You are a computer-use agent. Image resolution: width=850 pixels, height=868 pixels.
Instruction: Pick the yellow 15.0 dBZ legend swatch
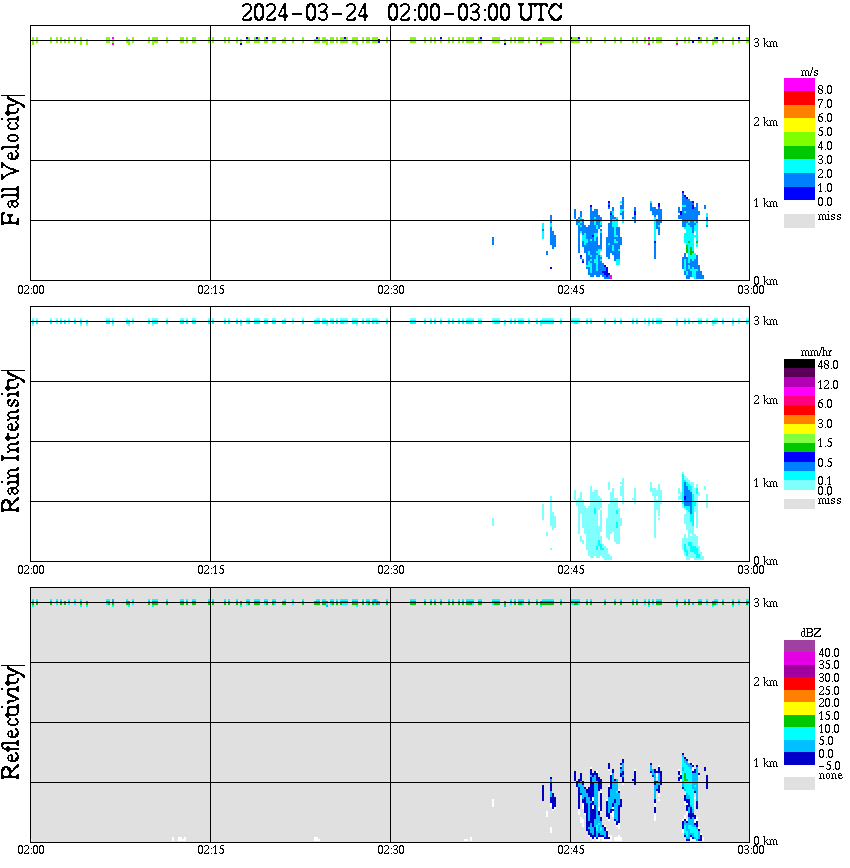coord(799,709)
